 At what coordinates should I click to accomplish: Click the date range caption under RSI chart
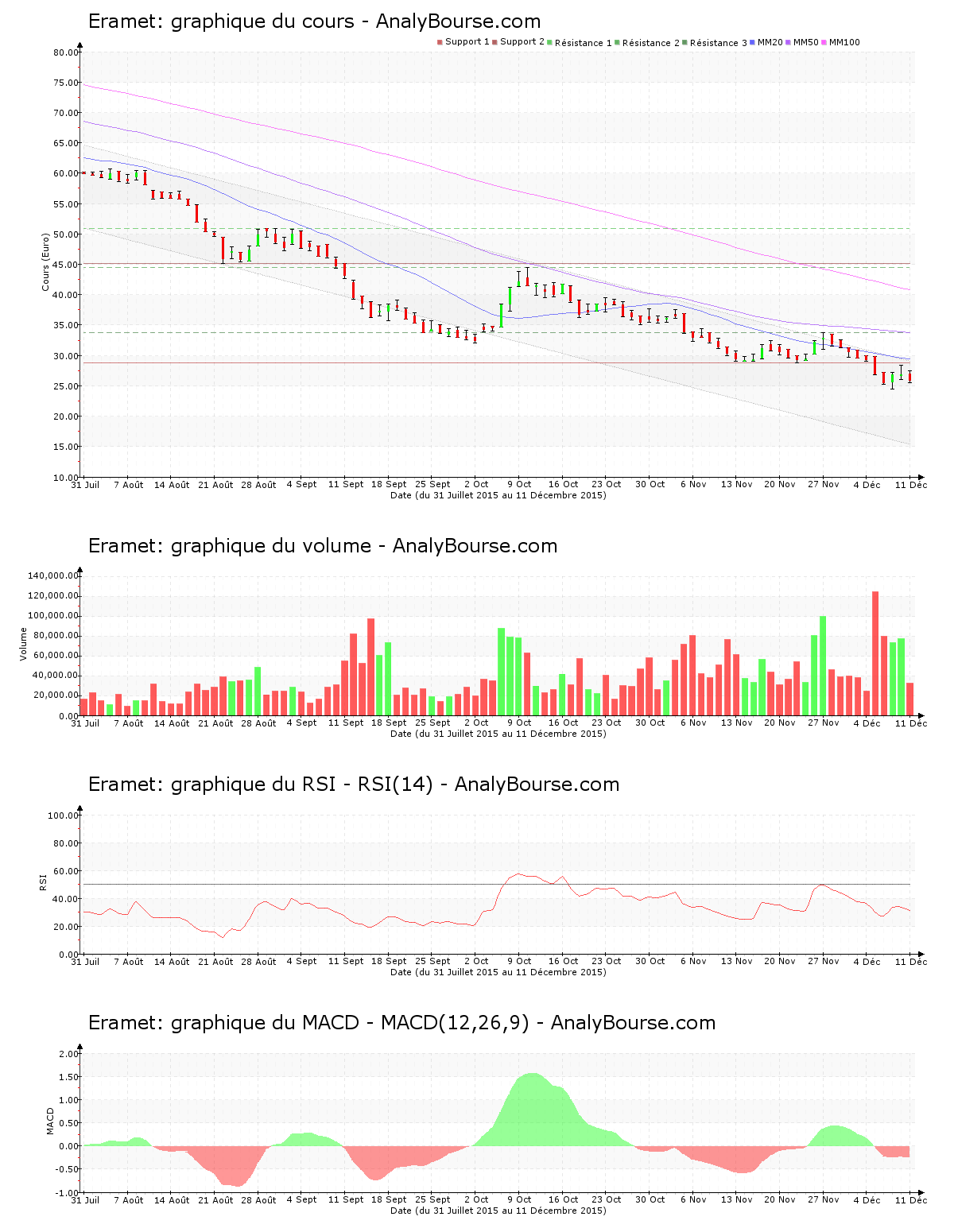point(498,972)
